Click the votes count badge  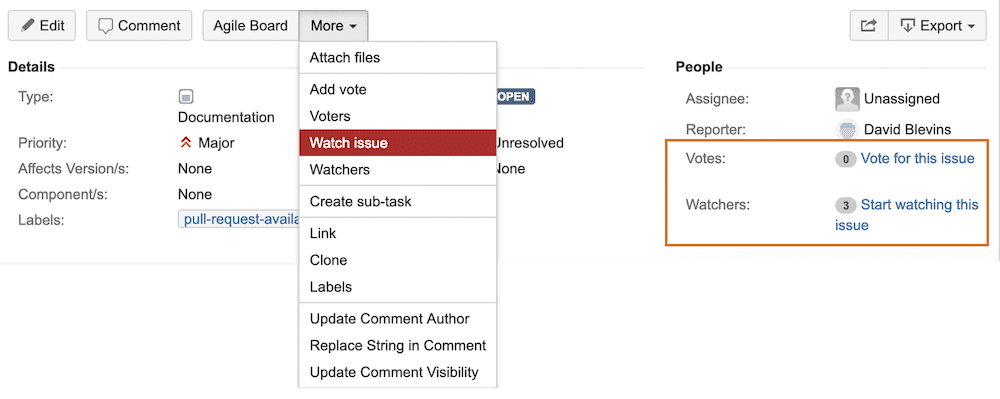(846, 159)
